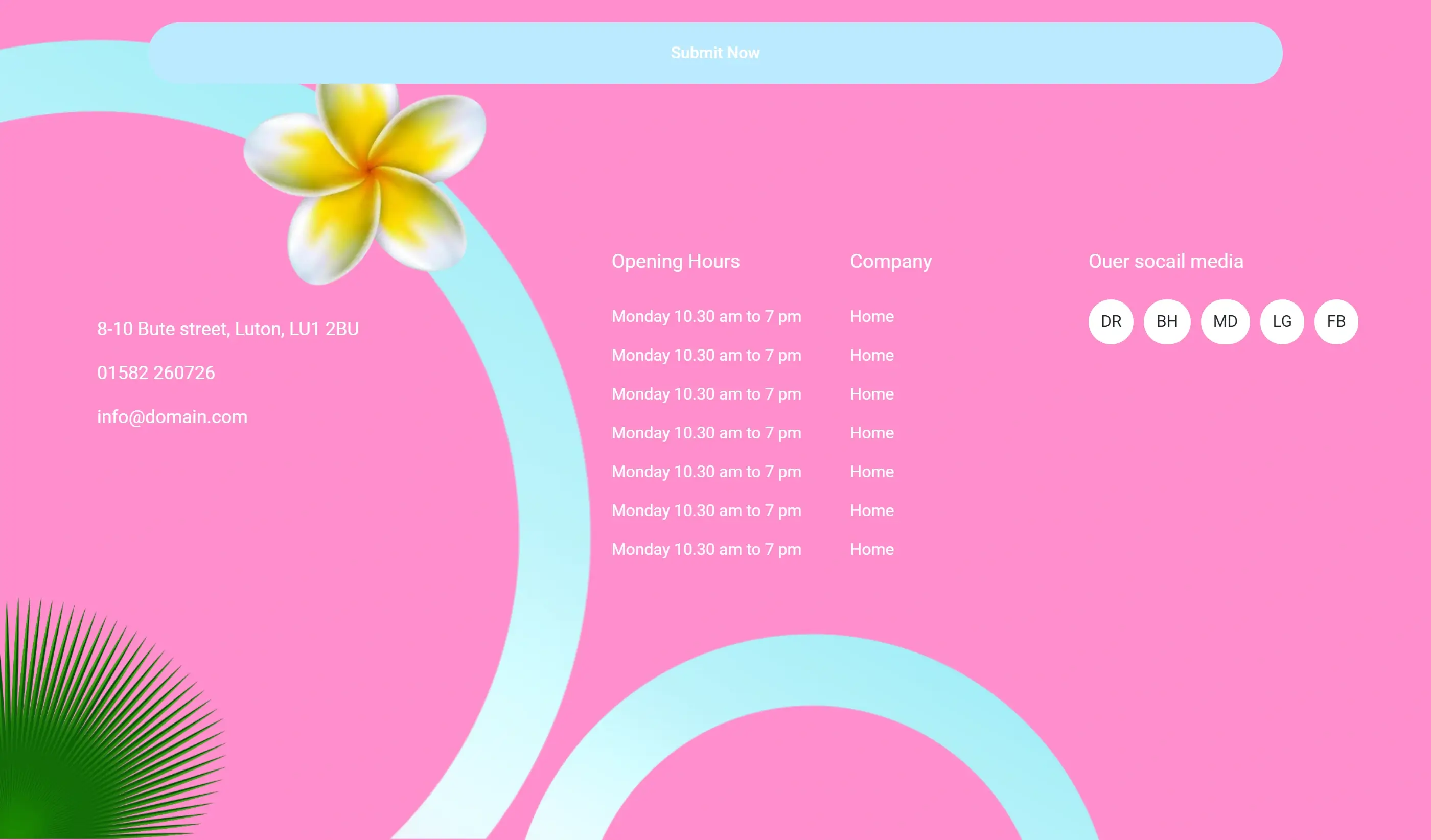Click the Opening Hours heading

pos(676,261)
